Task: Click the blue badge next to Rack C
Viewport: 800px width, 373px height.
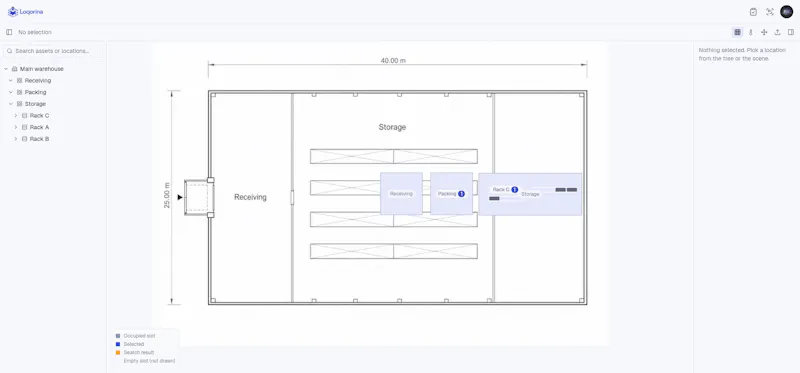Action: [515, 190]
